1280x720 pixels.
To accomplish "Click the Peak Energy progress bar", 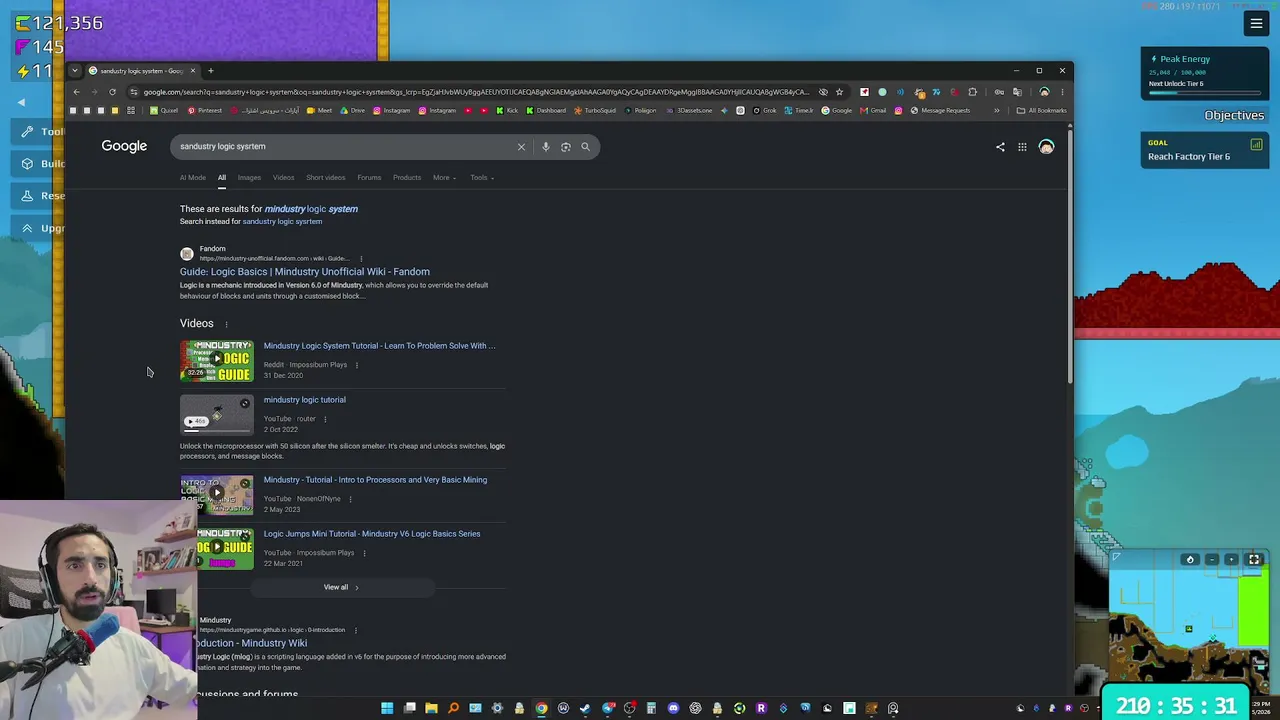I will click(1205, 93).
